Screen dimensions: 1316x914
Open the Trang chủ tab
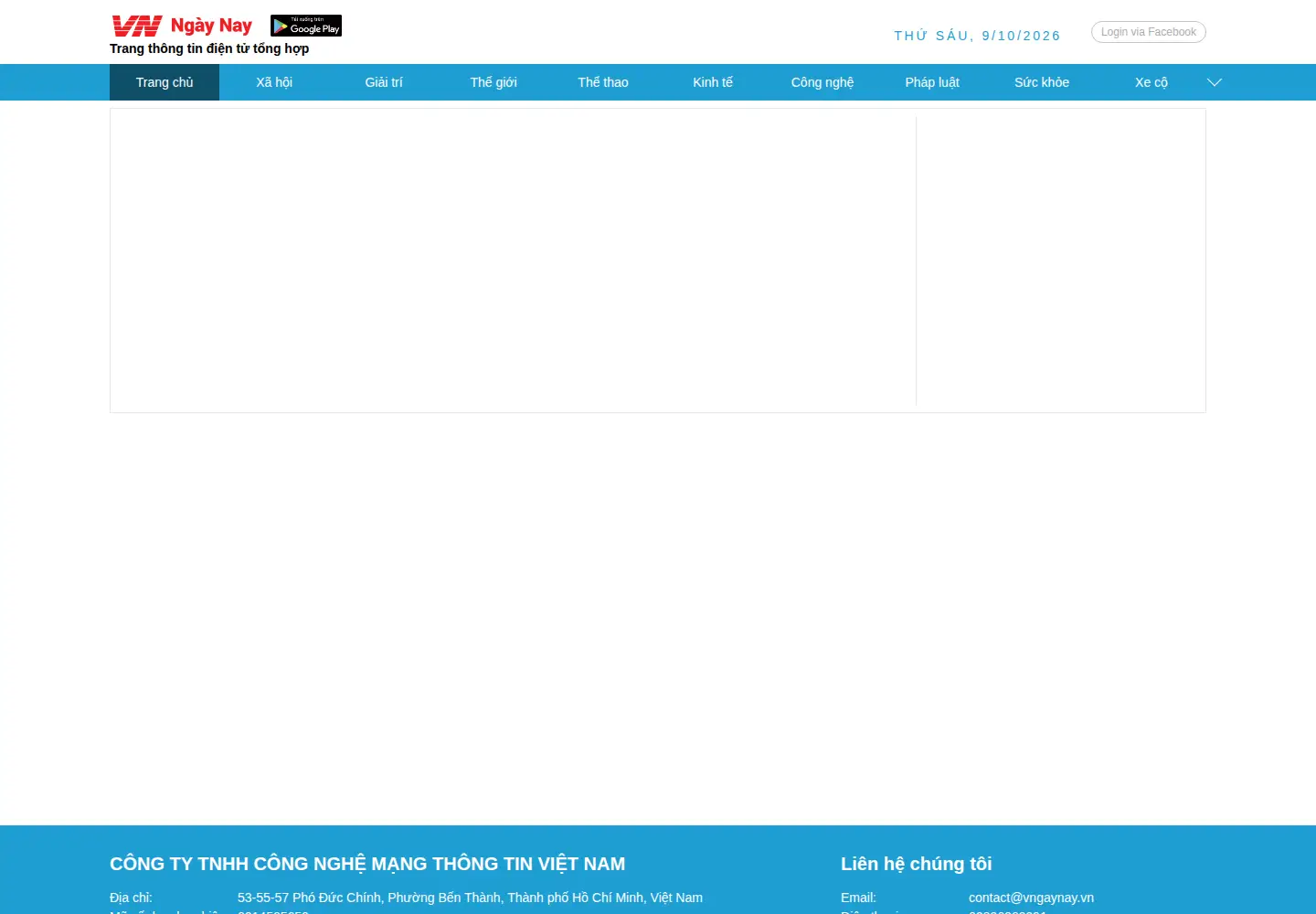pyautogui.click(x=164, y=82)
